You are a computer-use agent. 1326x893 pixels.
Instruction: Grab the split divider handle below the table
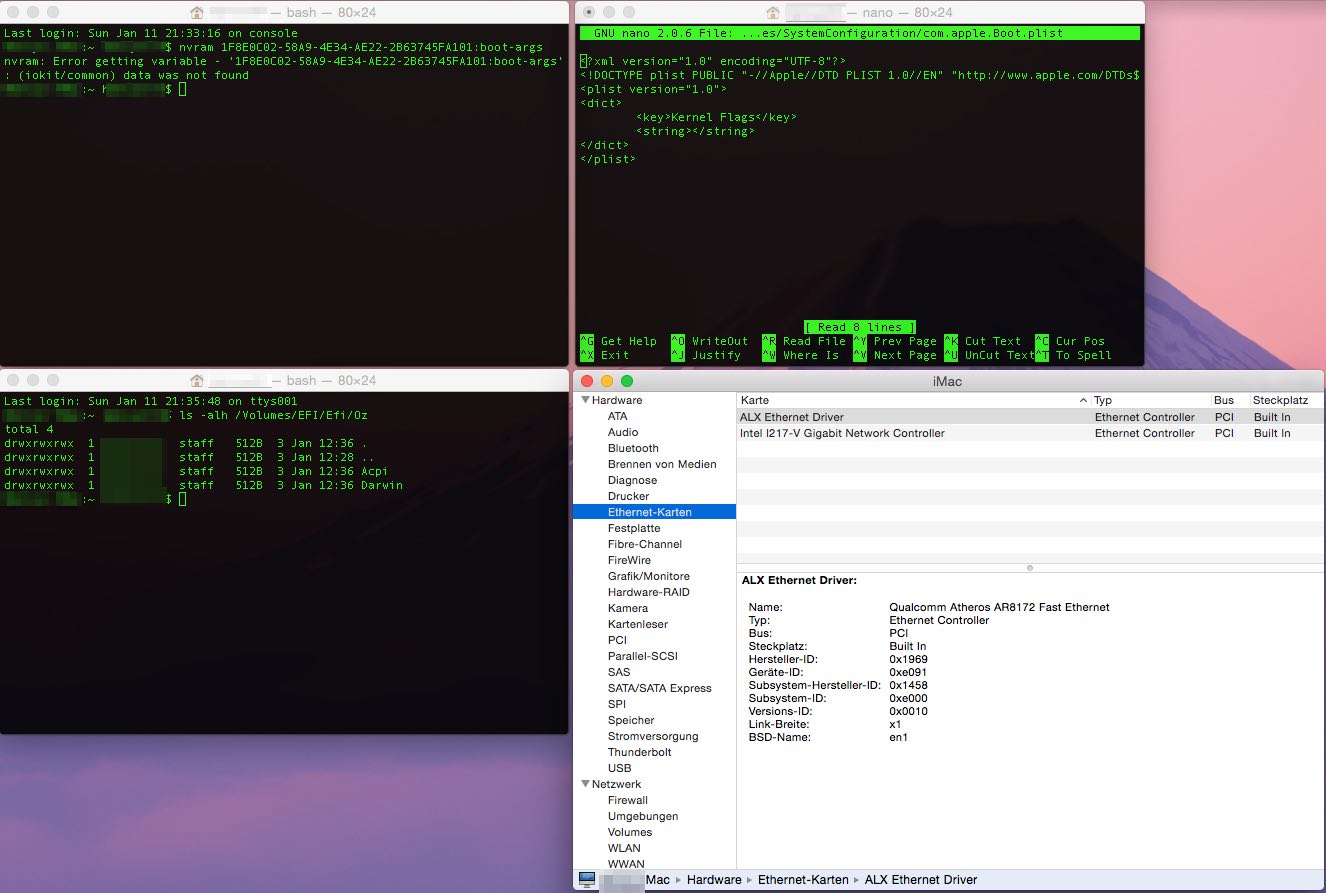(1030, 568)
